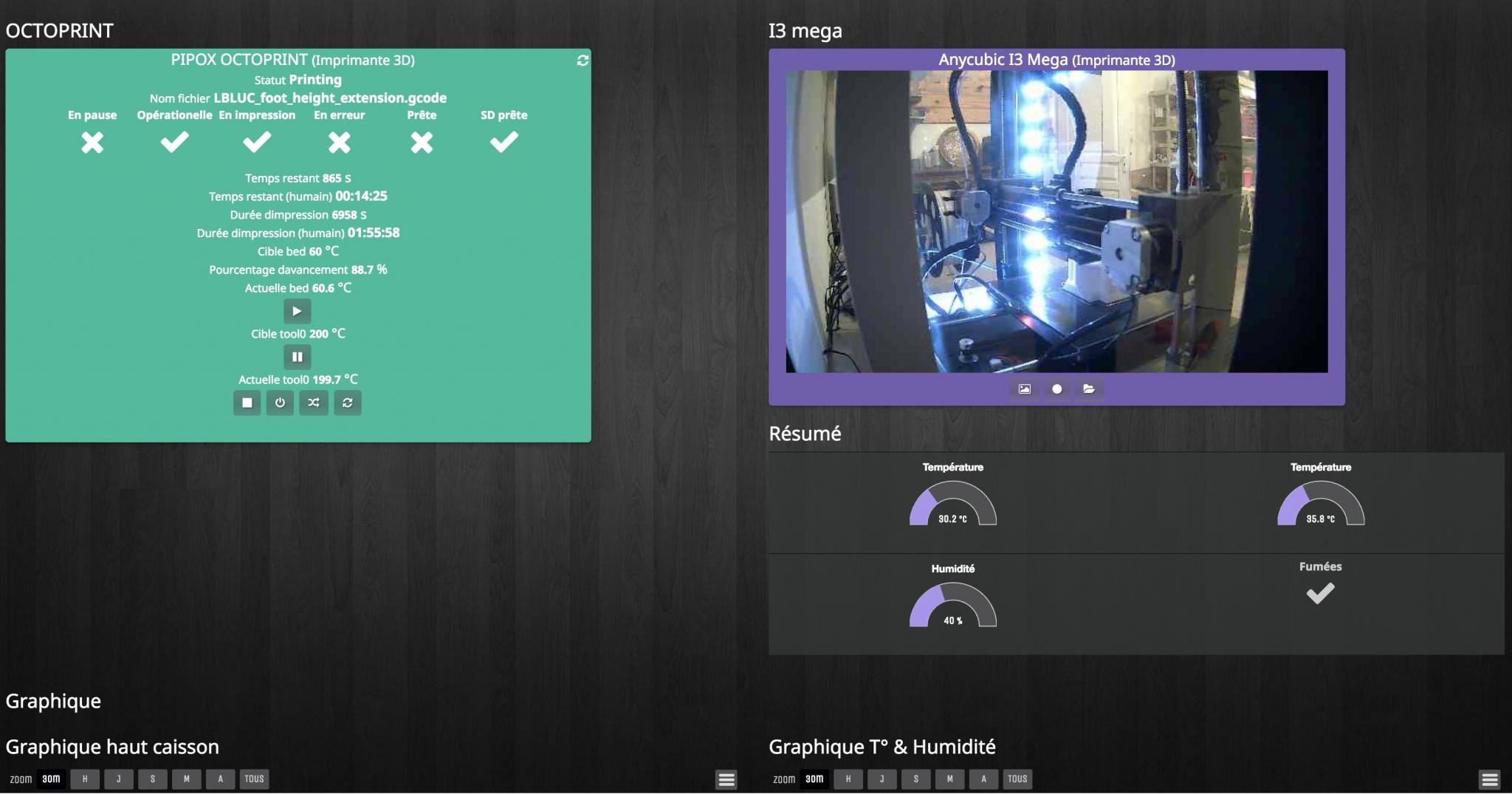Click the En impression checkmark status icon

pos(257,141)
